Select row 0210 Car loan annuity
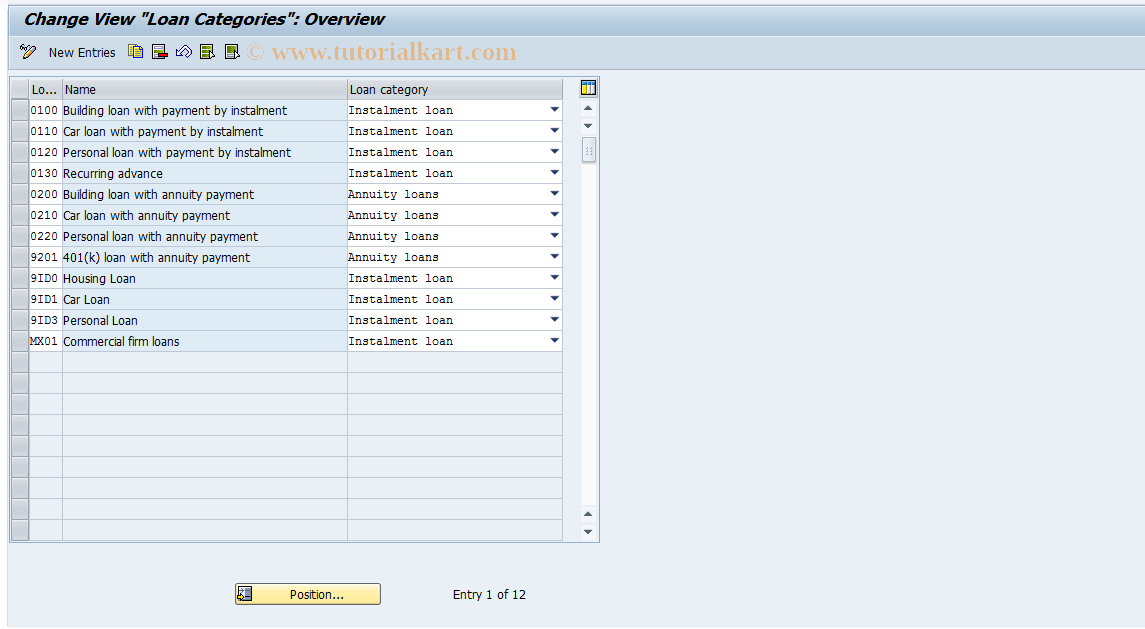This screenshot has width=1145, height=629. click(20, 216)
